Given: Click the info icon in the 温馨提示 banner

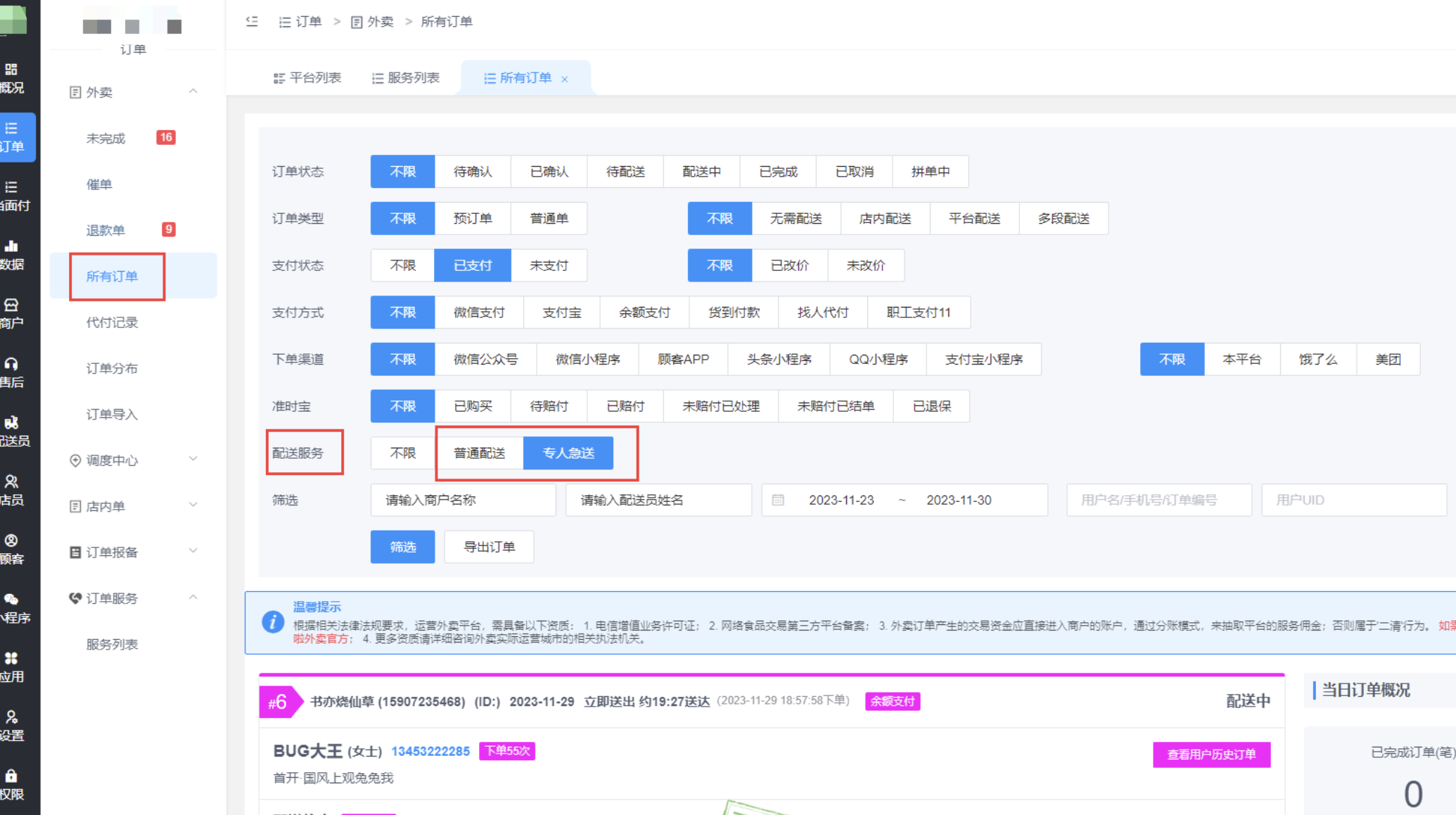Looking at the screenshot, I should click(273, 622).
